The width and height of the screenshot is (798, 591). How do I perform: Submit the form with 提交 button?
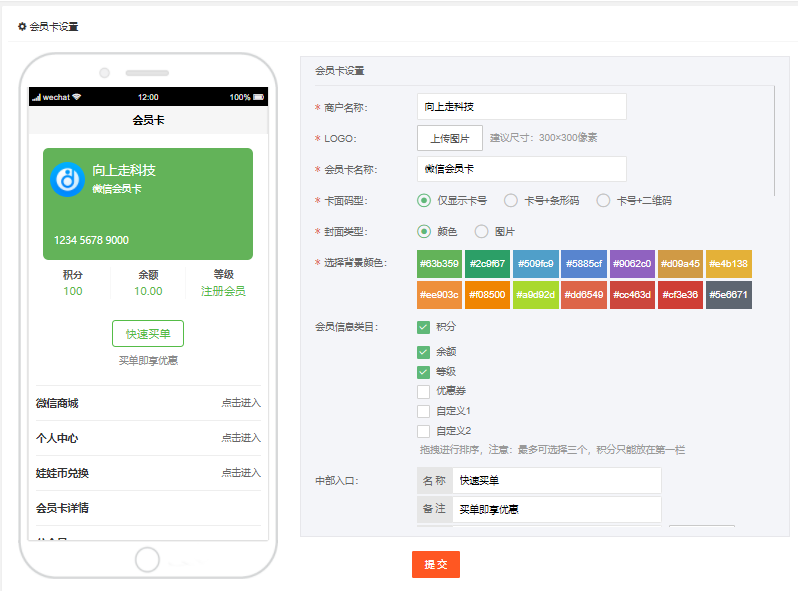(435, 564)
